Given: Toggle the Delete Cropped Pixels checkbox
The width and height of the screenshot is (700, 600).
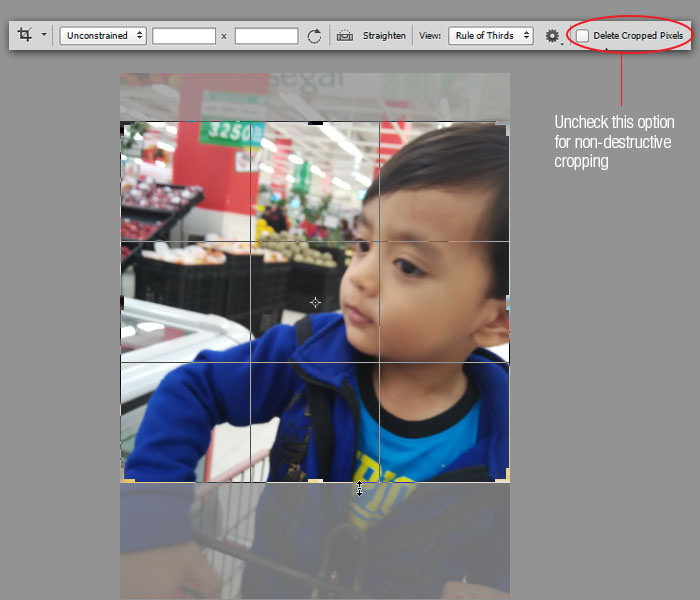Looking at the screenshot, I should point(583,36).
